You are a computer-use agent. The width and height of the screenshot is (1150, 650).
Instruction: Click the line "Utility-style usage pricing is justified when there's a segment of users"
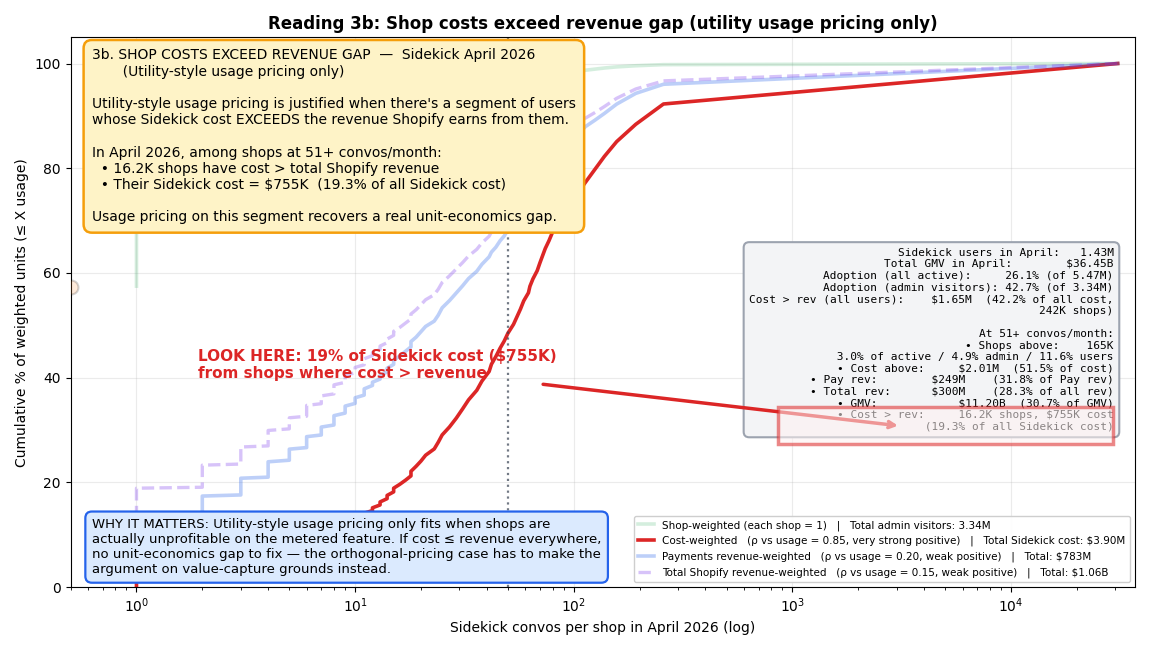tap(334, 103)
